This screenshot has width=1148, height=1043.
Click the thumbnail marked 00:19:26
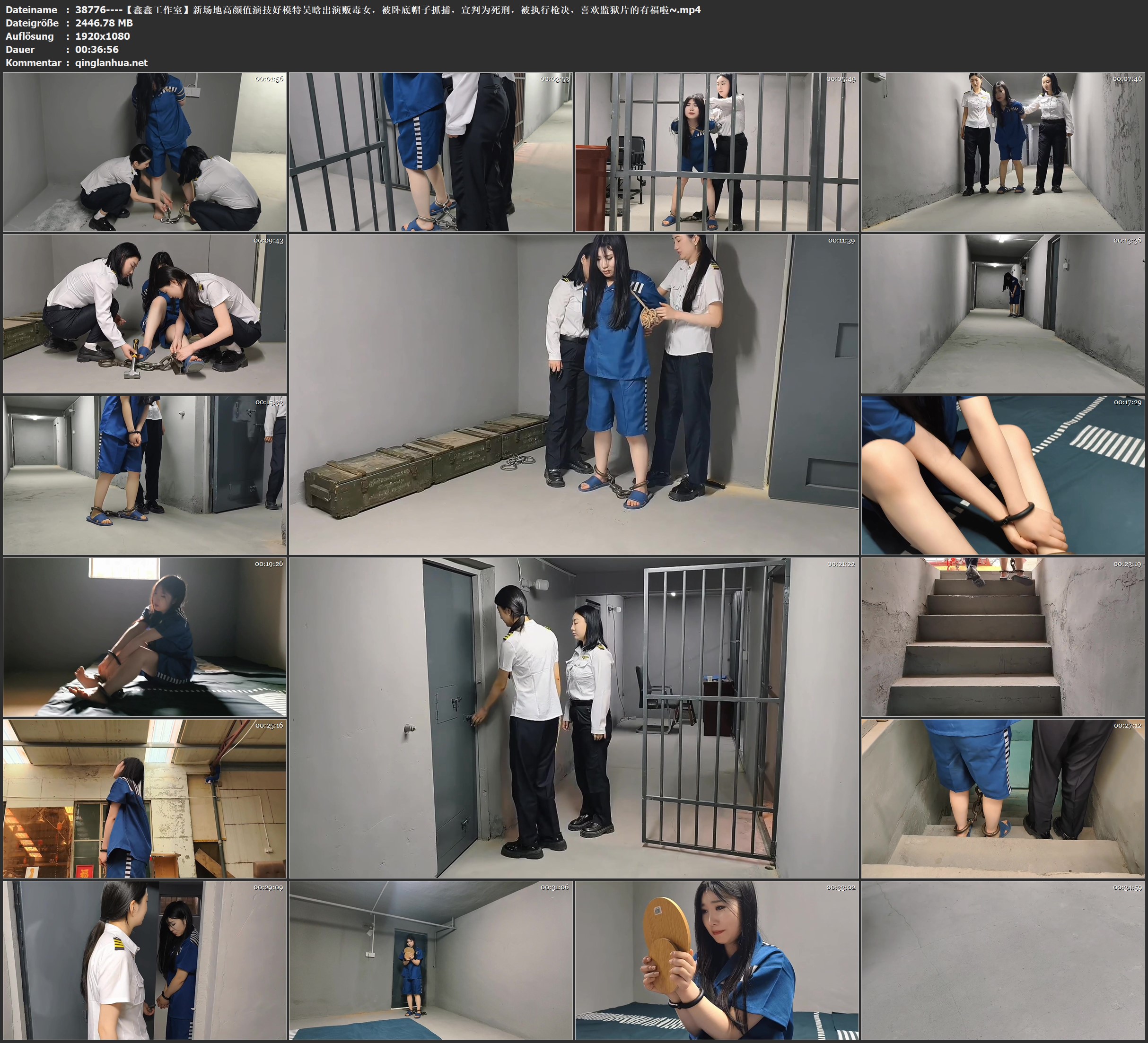(x=145, y=636)
